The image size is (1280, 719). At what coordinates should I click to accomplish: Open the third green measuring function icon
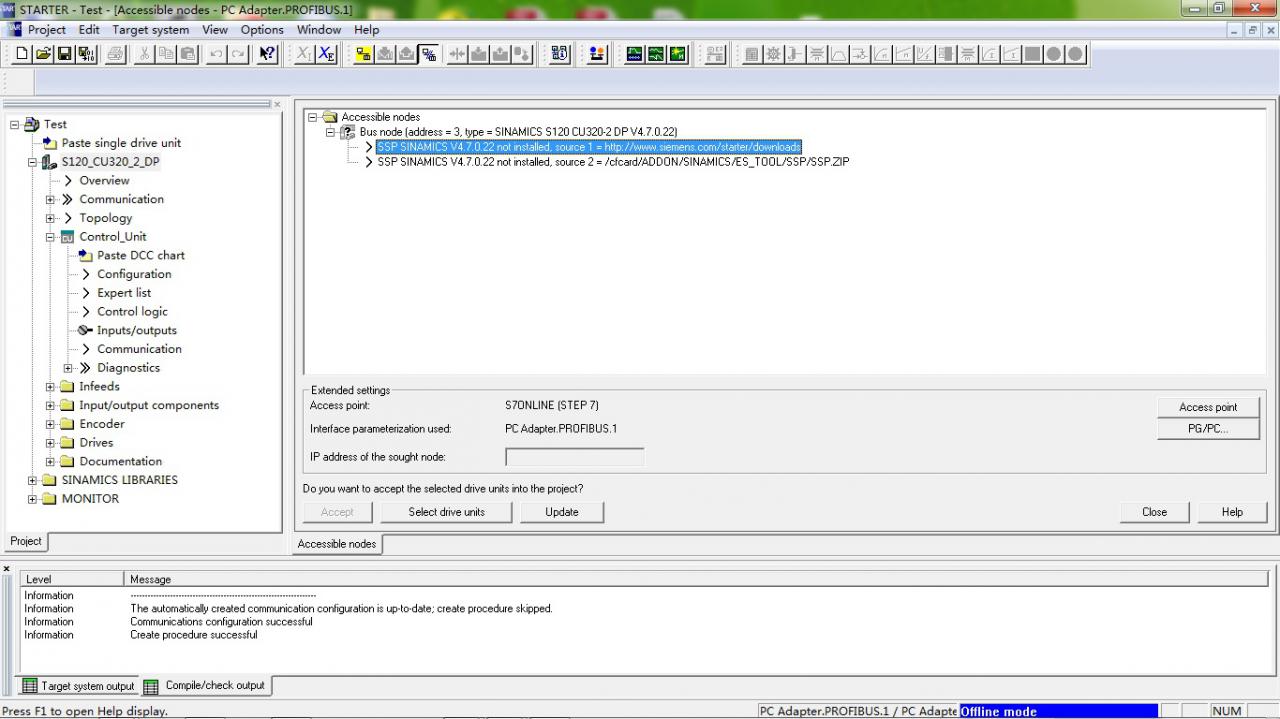[x=678, y=54]
